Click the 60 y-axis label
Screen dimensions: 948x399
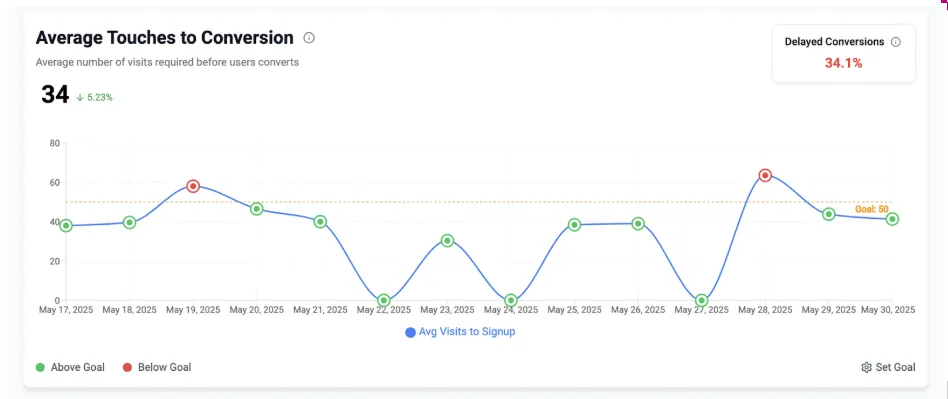tap(54, 183)
